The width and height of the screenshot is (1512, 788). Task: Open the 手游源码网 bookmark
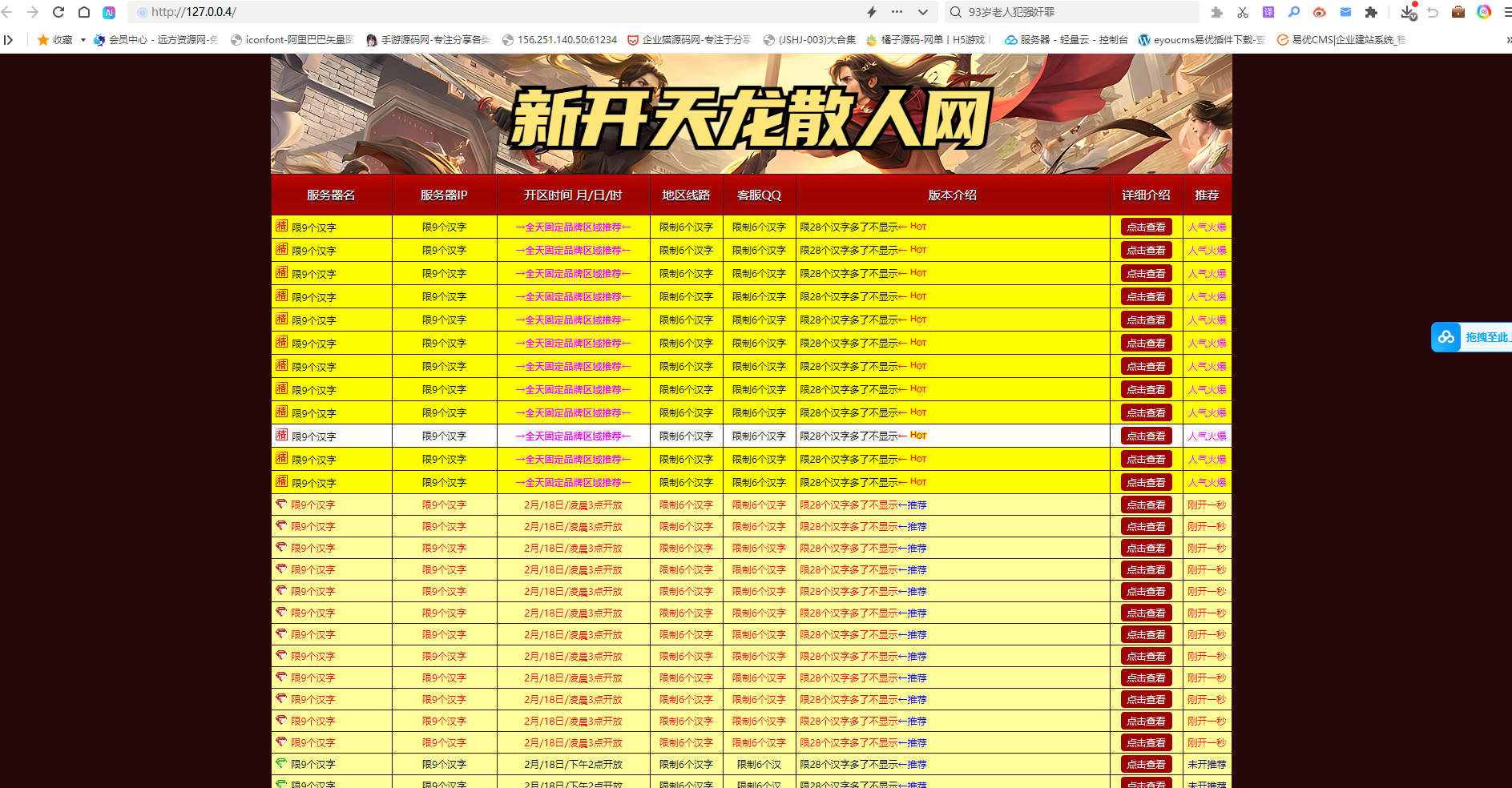[427, 39]
